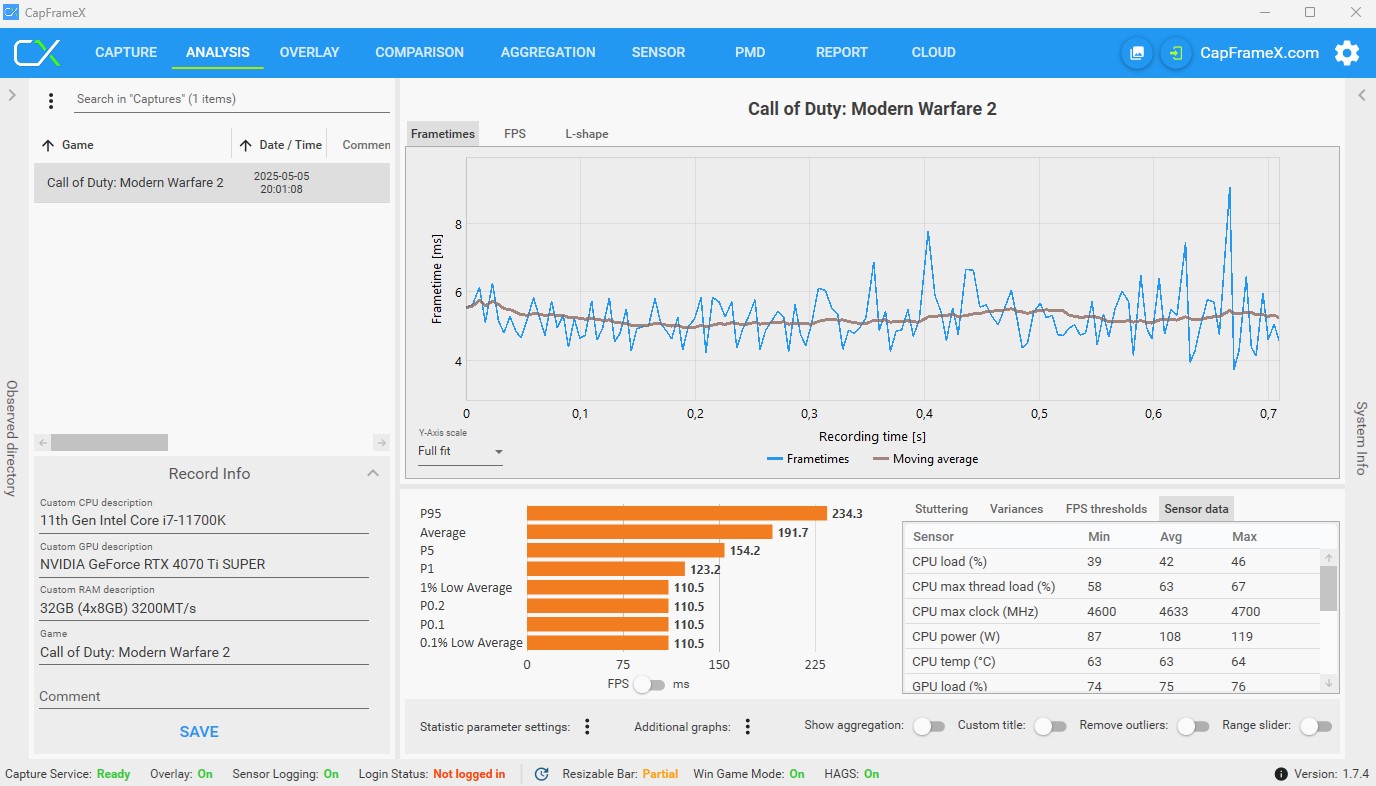Open the Variances tab
The image size is (1376, 786).
[1016, 509]
